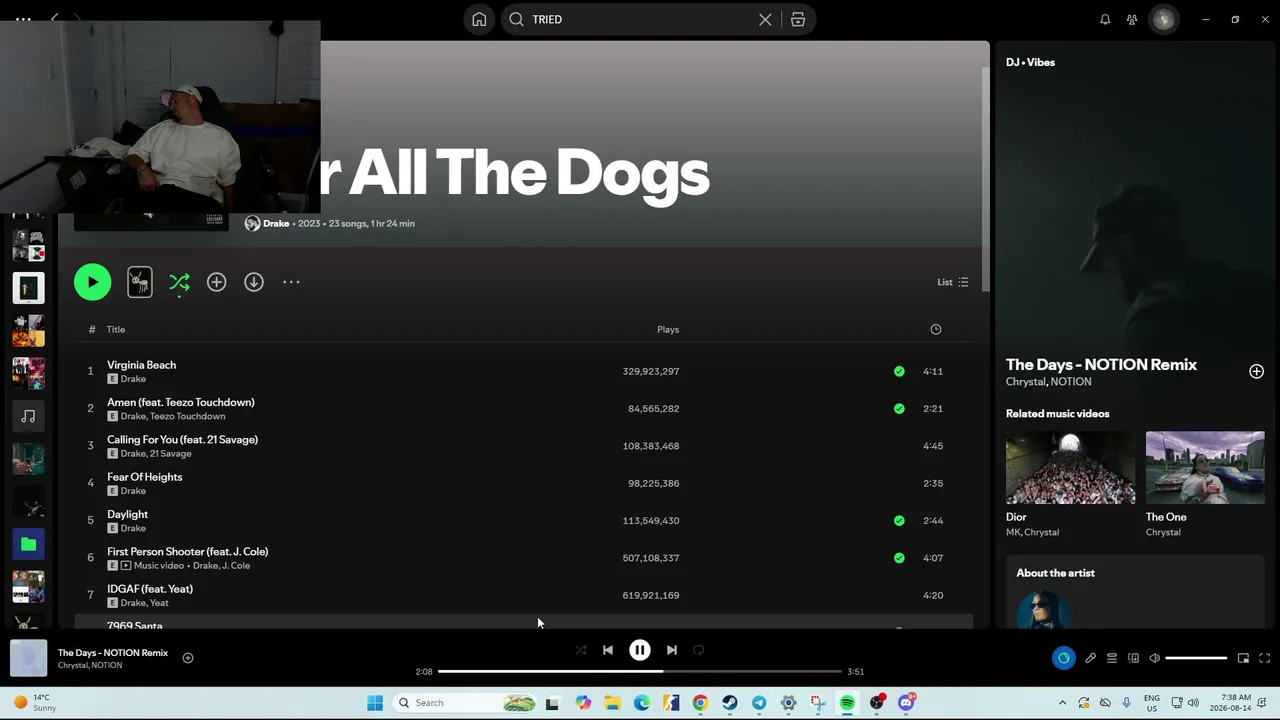The image size is (1280, 720).
Task: Open lyrics with the microphone icon
Action: (x=1090, y=658)
